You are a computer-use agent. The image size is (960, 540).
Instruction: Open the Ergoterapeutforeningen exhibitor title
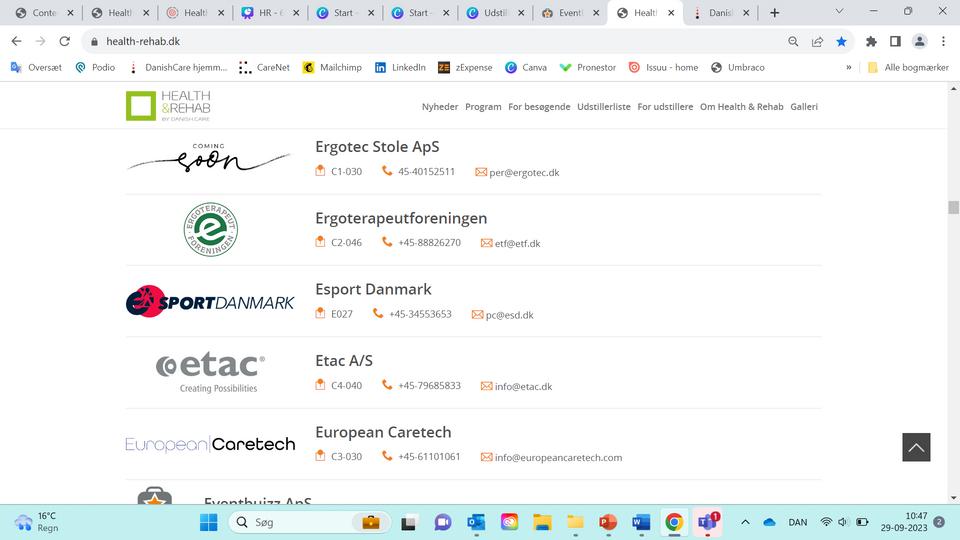[401, 219]
